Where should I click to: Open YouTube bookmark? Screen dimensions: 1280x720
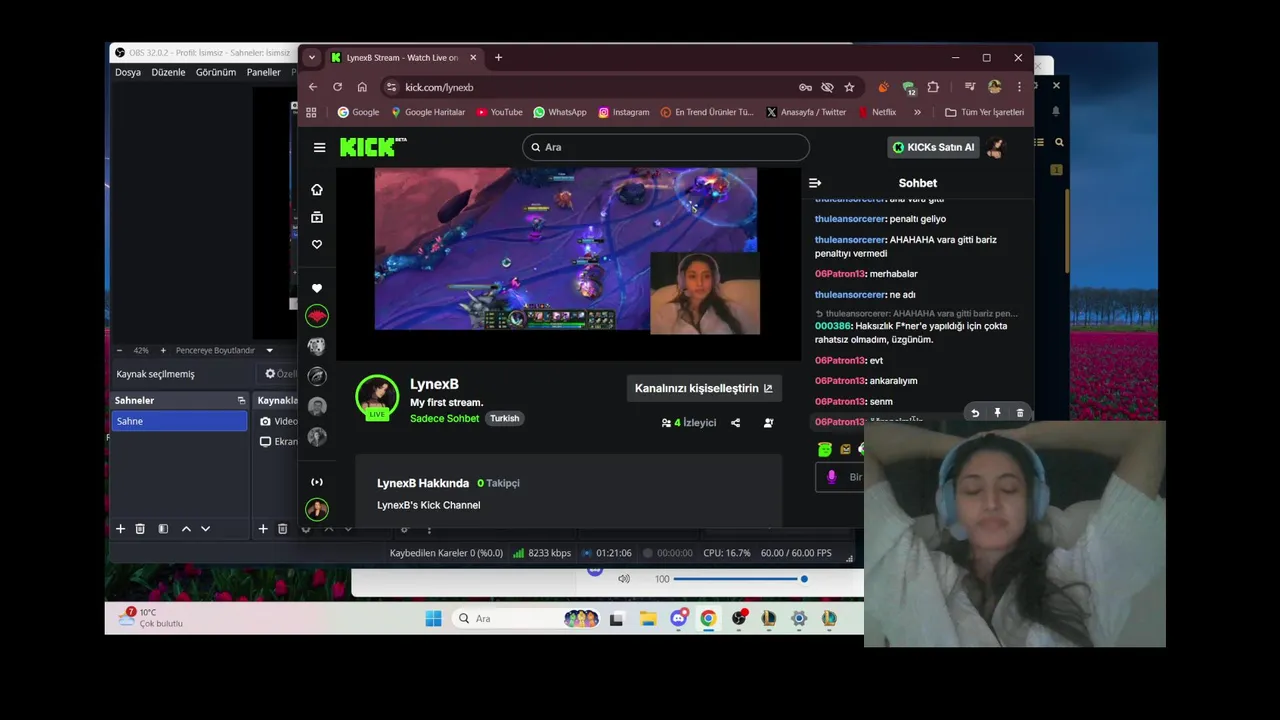tap(499, 112)
